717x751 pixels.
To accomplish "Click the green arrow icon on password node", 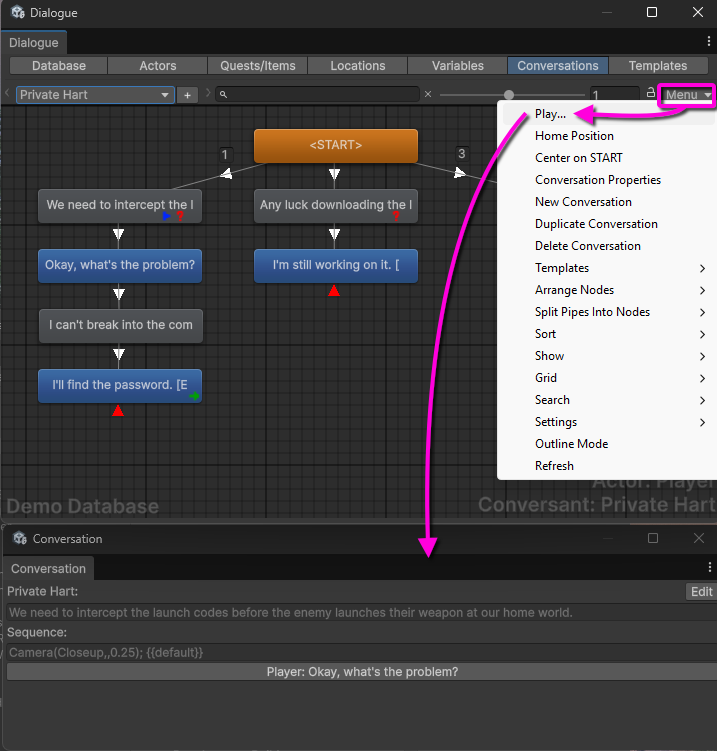I will 194,396.
